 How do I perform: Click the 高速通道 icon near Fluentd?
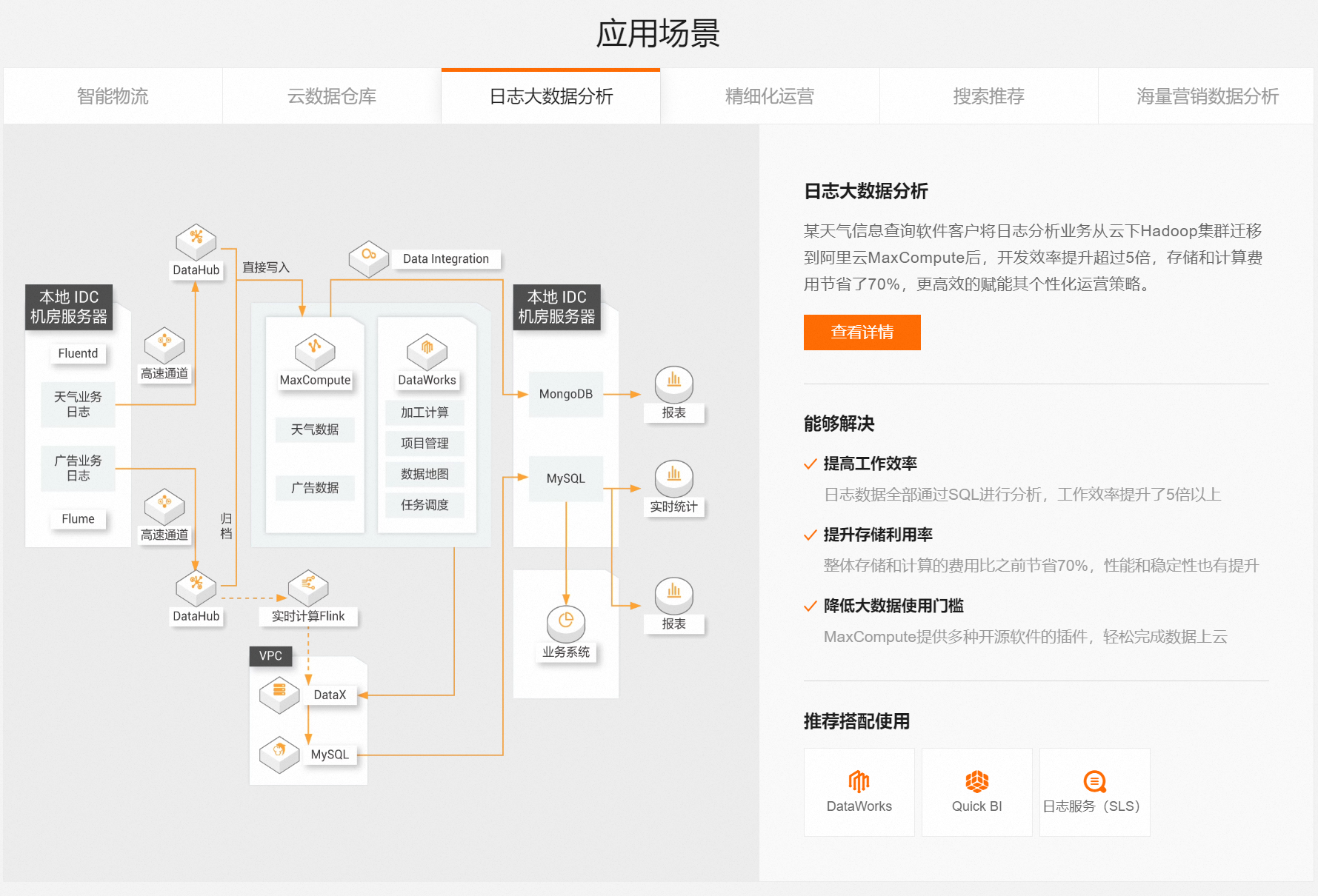[x=164, y=345]
